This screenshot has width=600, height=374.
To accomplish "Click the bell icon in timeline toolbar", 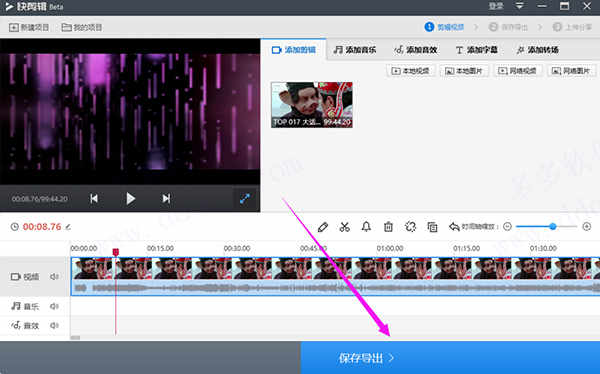I will coord(366,227).
